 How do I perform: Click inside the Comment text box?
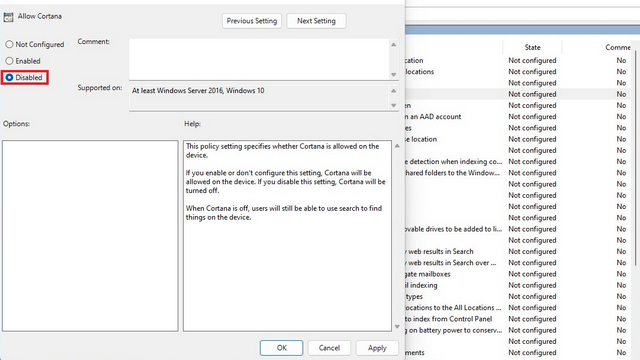(259, 59)
